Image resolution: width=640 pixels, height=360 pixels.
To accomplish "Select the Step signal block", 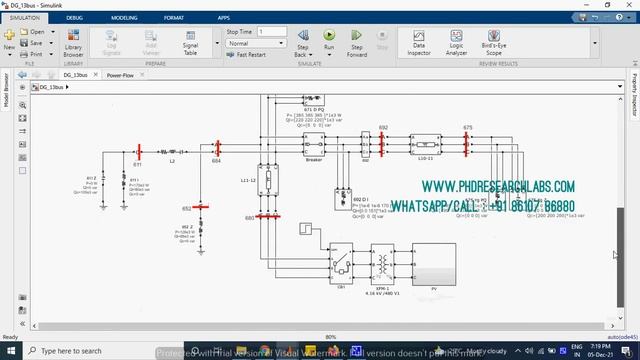I will pyautogui.click(x=305, y=229).
